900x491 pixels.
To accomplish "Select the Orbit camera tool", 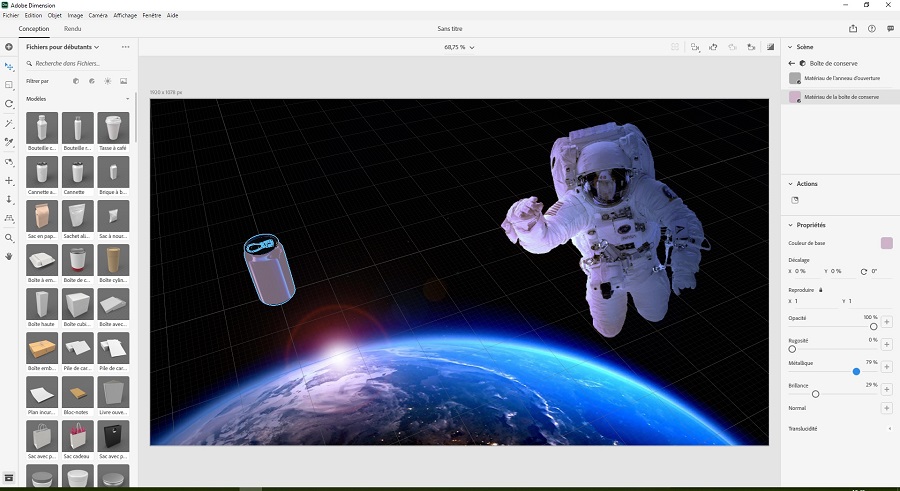I will click(9, 162).
